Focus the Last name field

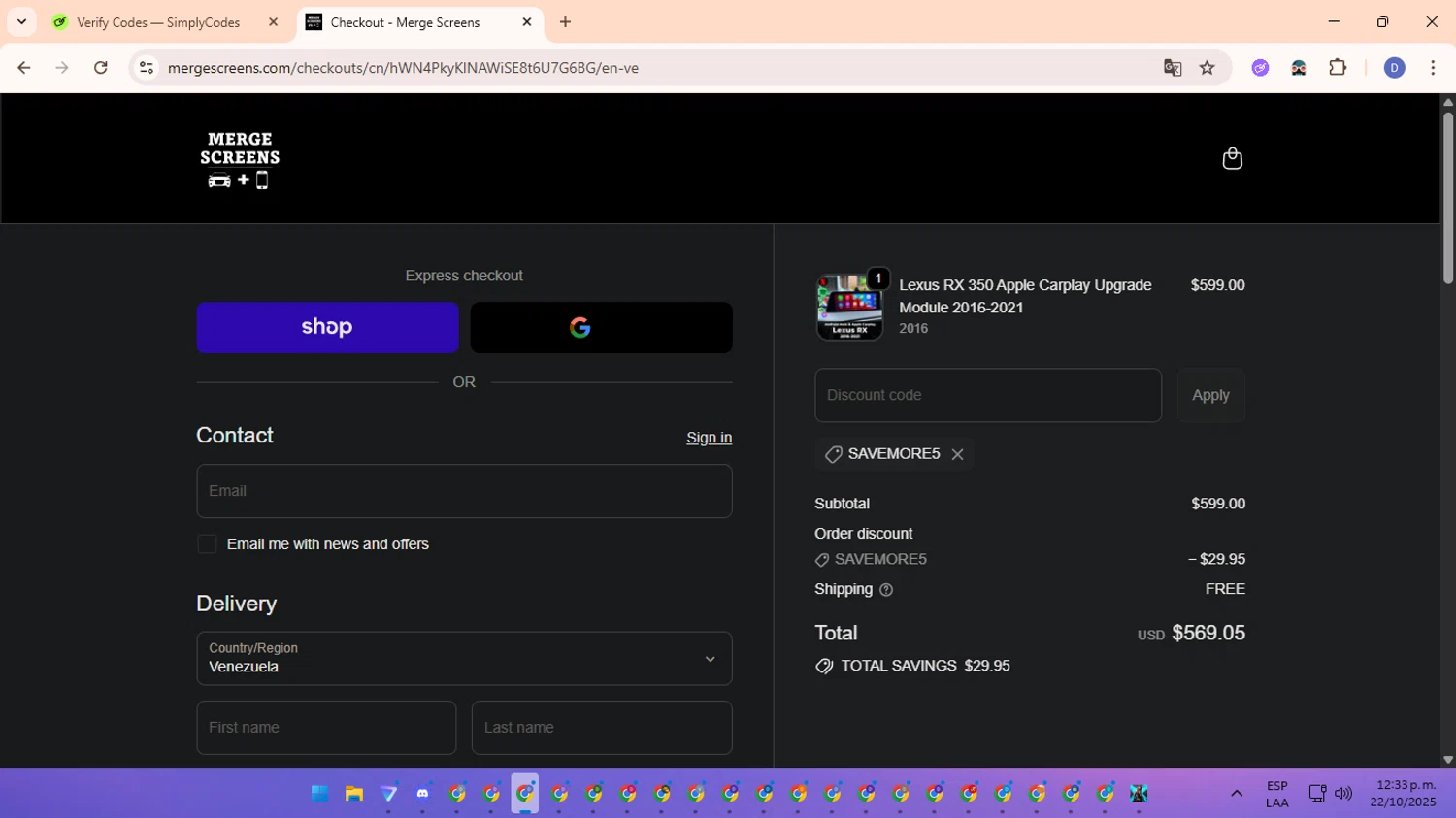(602, 728)
